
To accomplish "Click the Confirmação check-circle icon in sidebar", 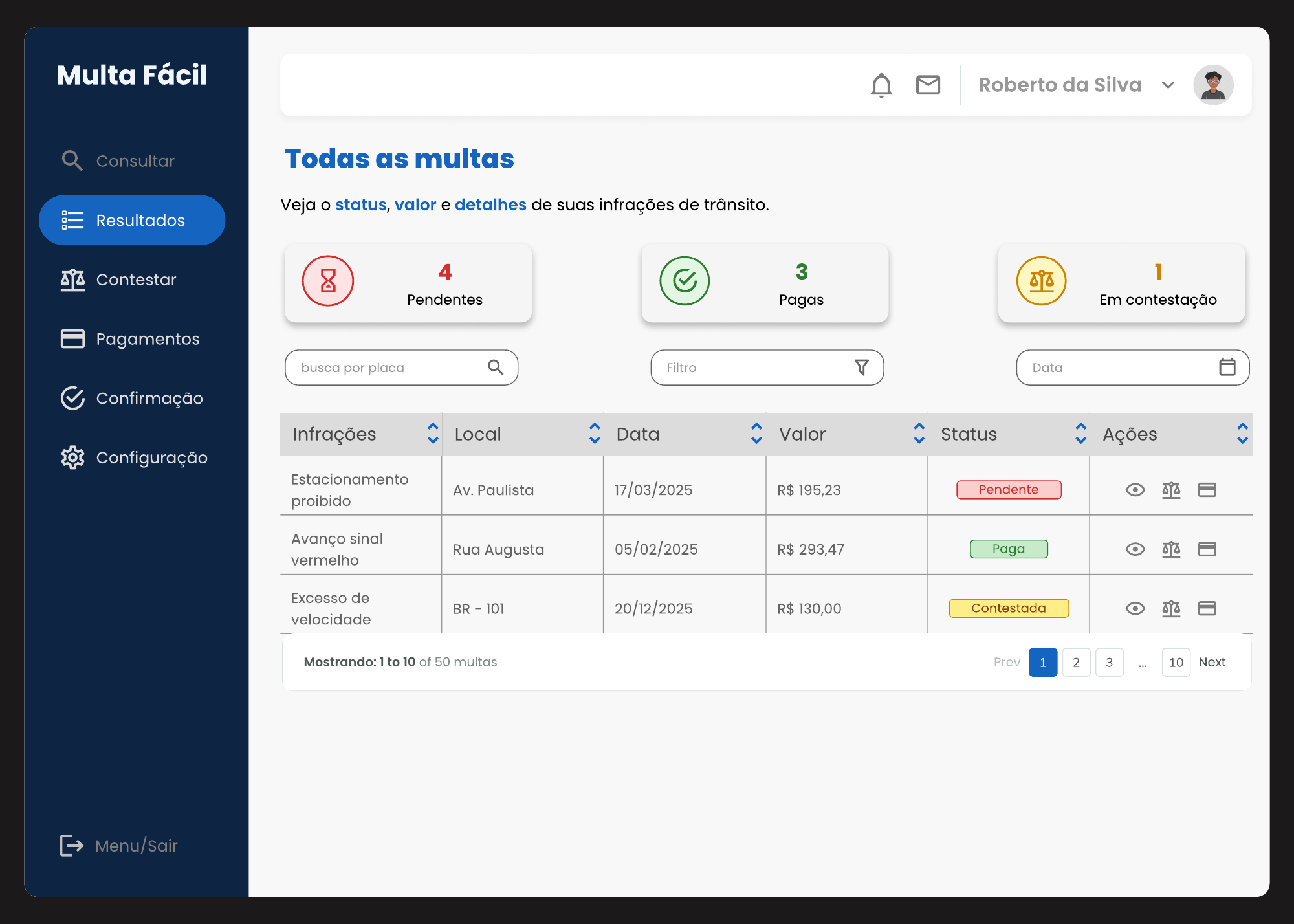I will (x=72, y=398).
